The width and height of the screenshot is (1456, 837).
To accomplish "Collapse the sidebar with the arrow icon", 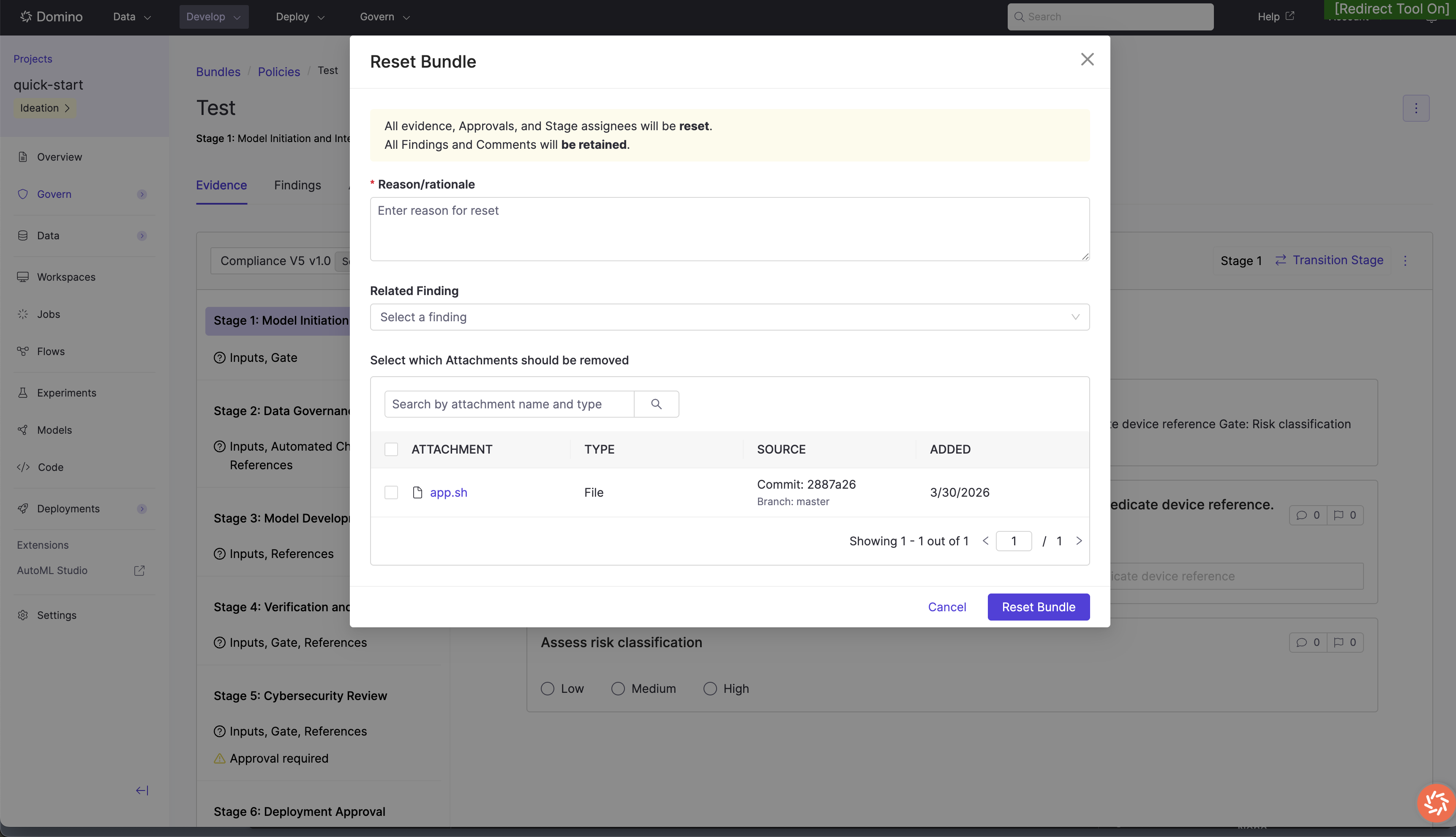I will 142,790.
